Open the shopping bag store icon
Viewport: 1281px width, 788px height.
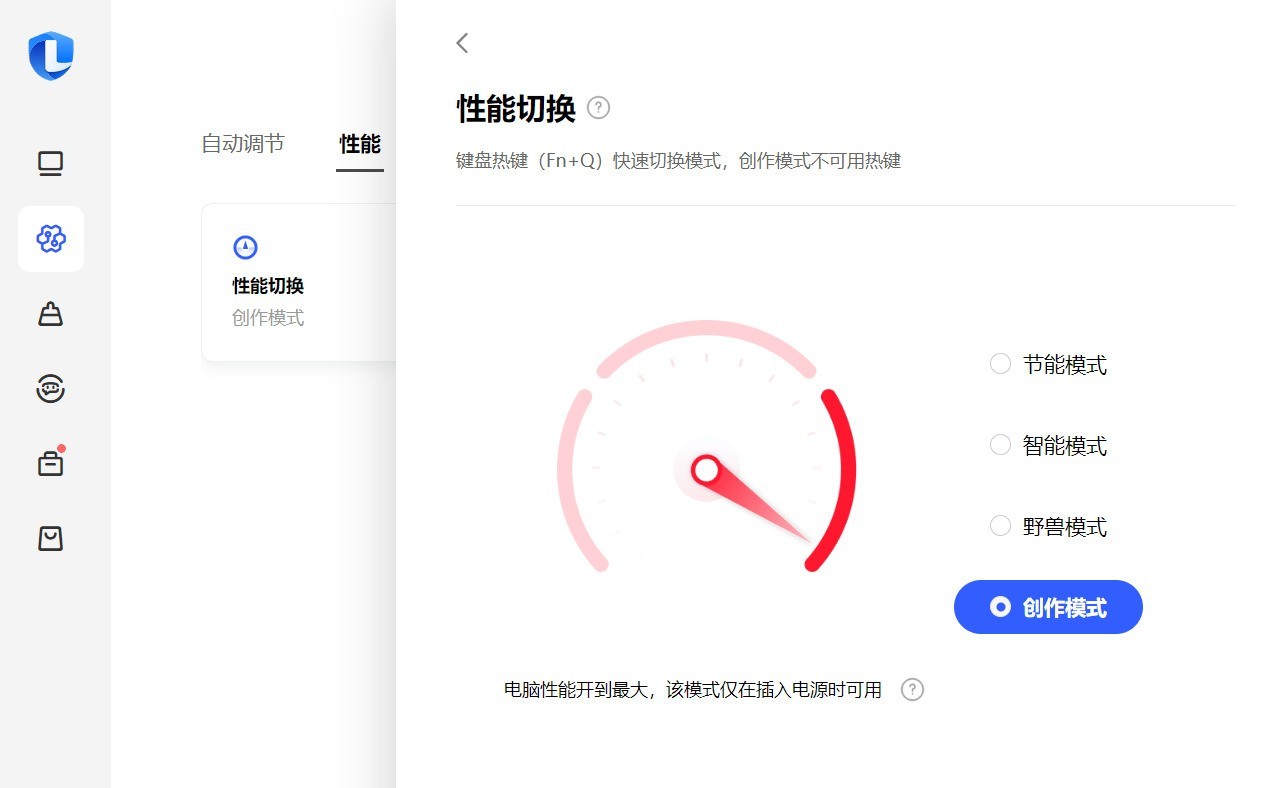tap(50, 539)
